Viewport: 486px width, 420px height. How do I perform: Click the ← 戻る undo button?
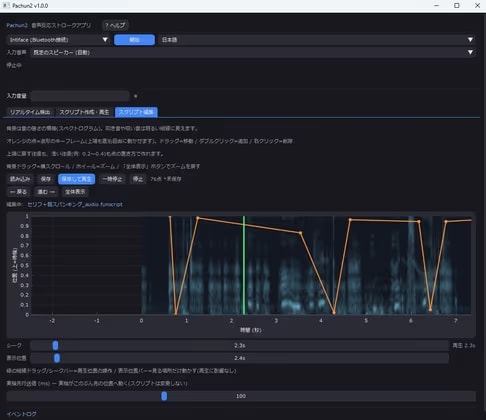click(x=18, y=192)
